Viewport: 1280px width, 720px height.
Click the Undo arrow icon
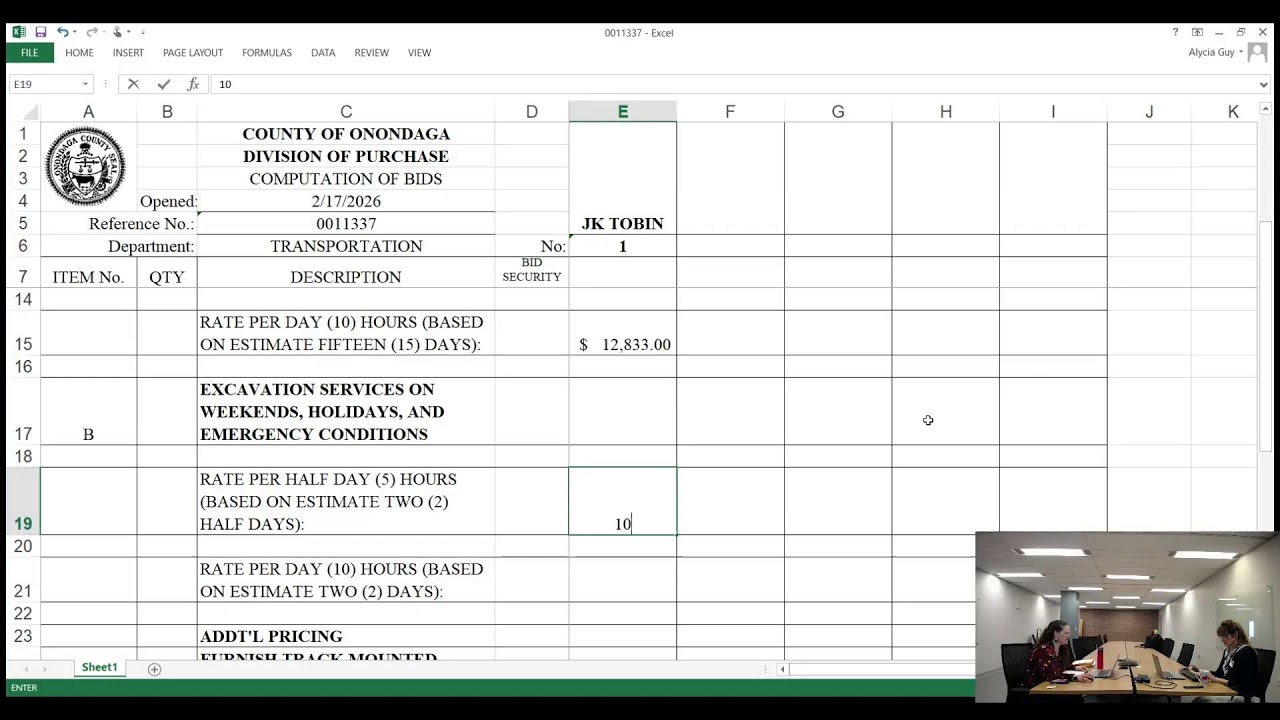pyautogui.click(x=61, y=32)
